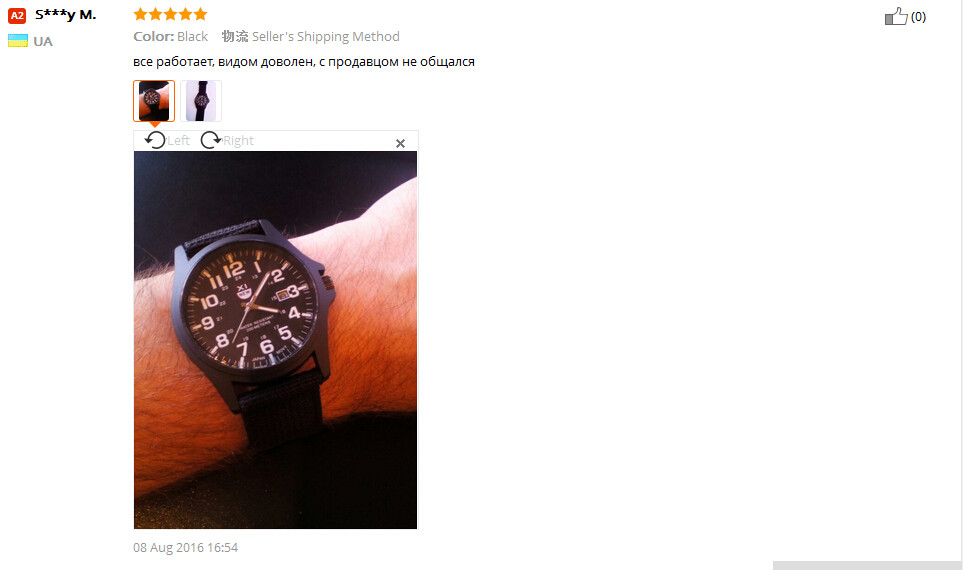
Task: Click the review date 08 Aug 2016
Action: point(185,547)
